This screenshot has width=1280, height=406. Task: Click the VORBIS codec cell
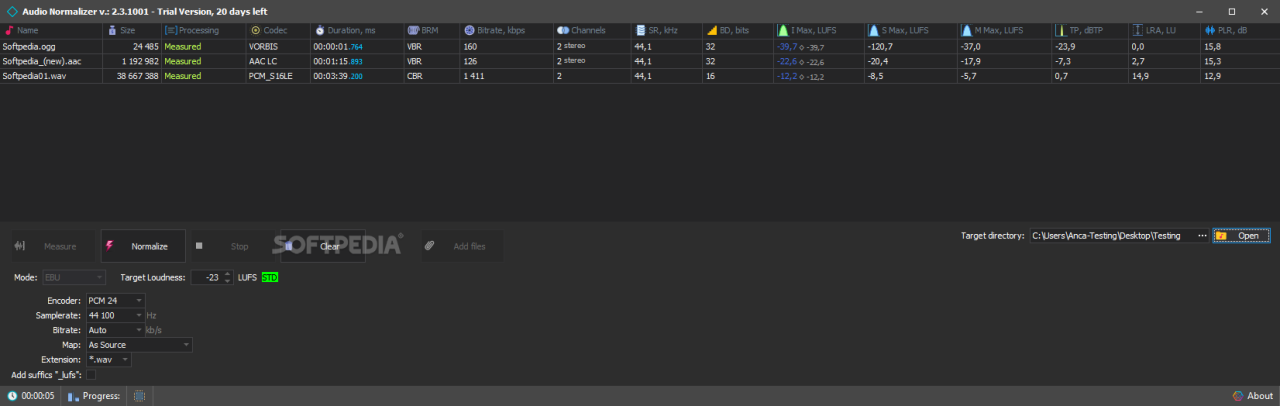(x=278, y=47)
